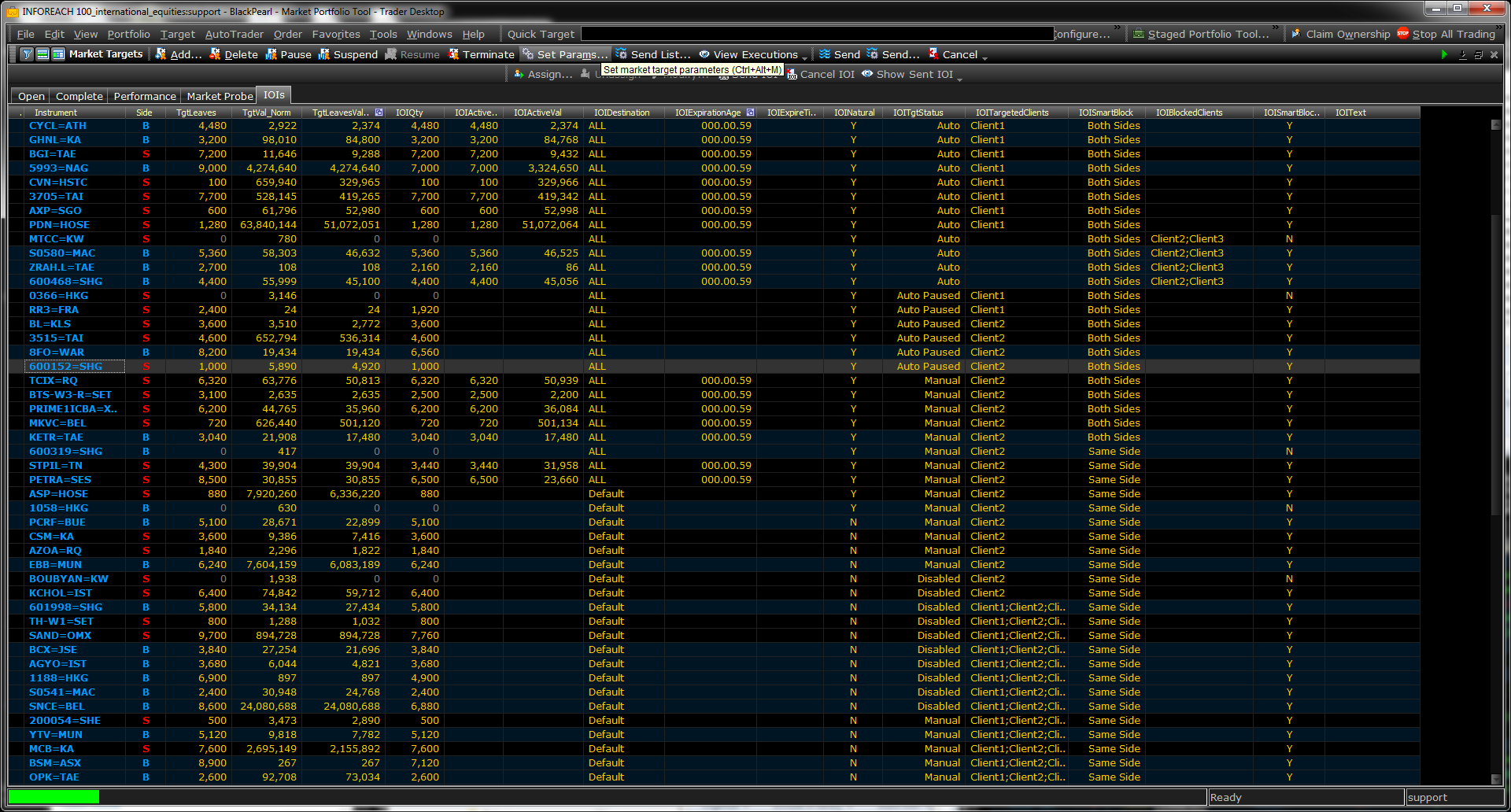
Task: Terminate the selected market target
Action: tap(453, 54)
